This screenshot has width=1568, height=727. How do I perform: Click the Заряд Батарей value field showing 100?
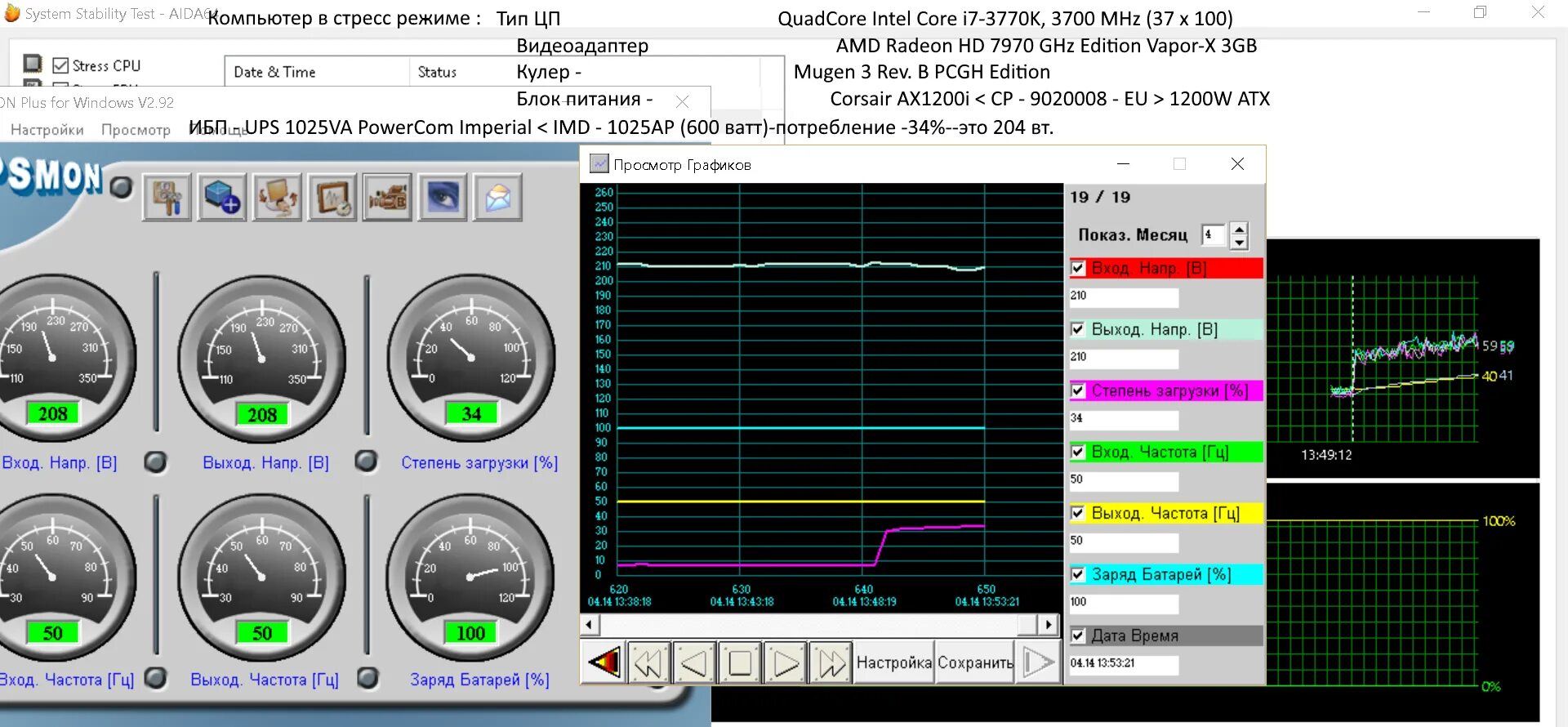(x=1124, y=603)
